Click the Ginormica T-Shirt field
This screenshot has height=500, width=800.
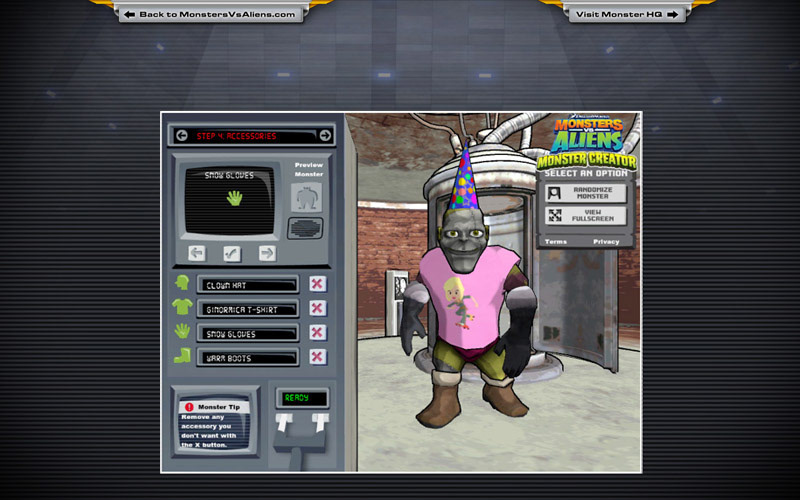point(248,309)
